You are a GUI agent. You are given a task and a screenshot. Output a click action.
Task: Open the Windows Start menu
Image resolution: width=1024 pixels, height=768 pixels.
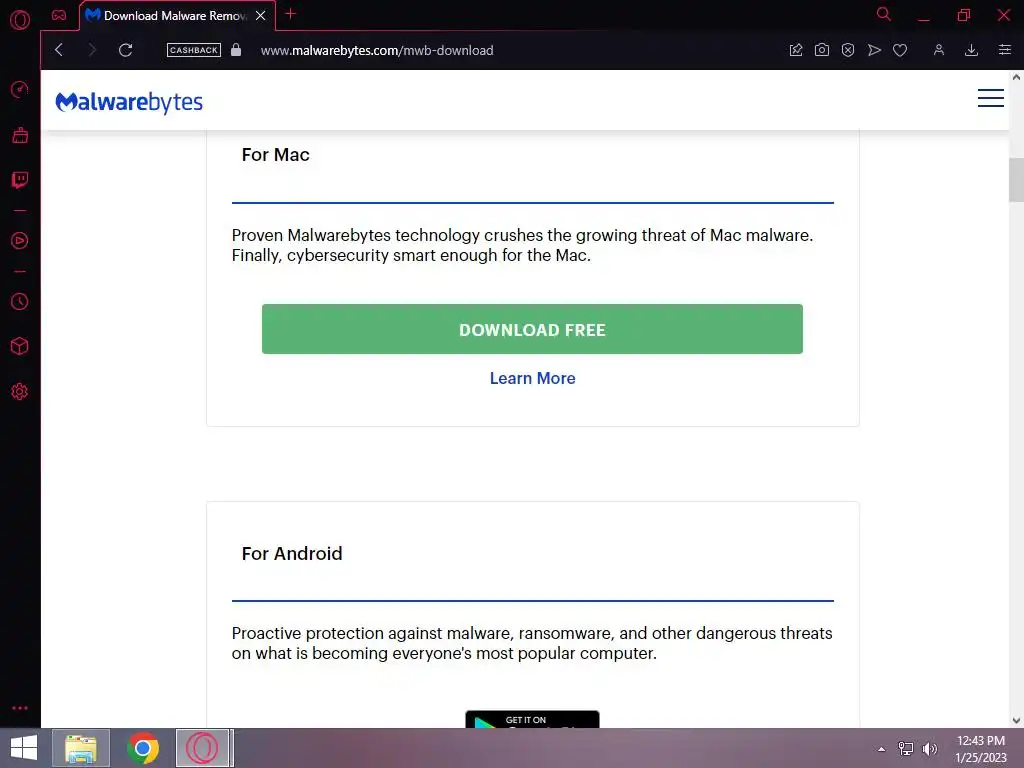24,748
